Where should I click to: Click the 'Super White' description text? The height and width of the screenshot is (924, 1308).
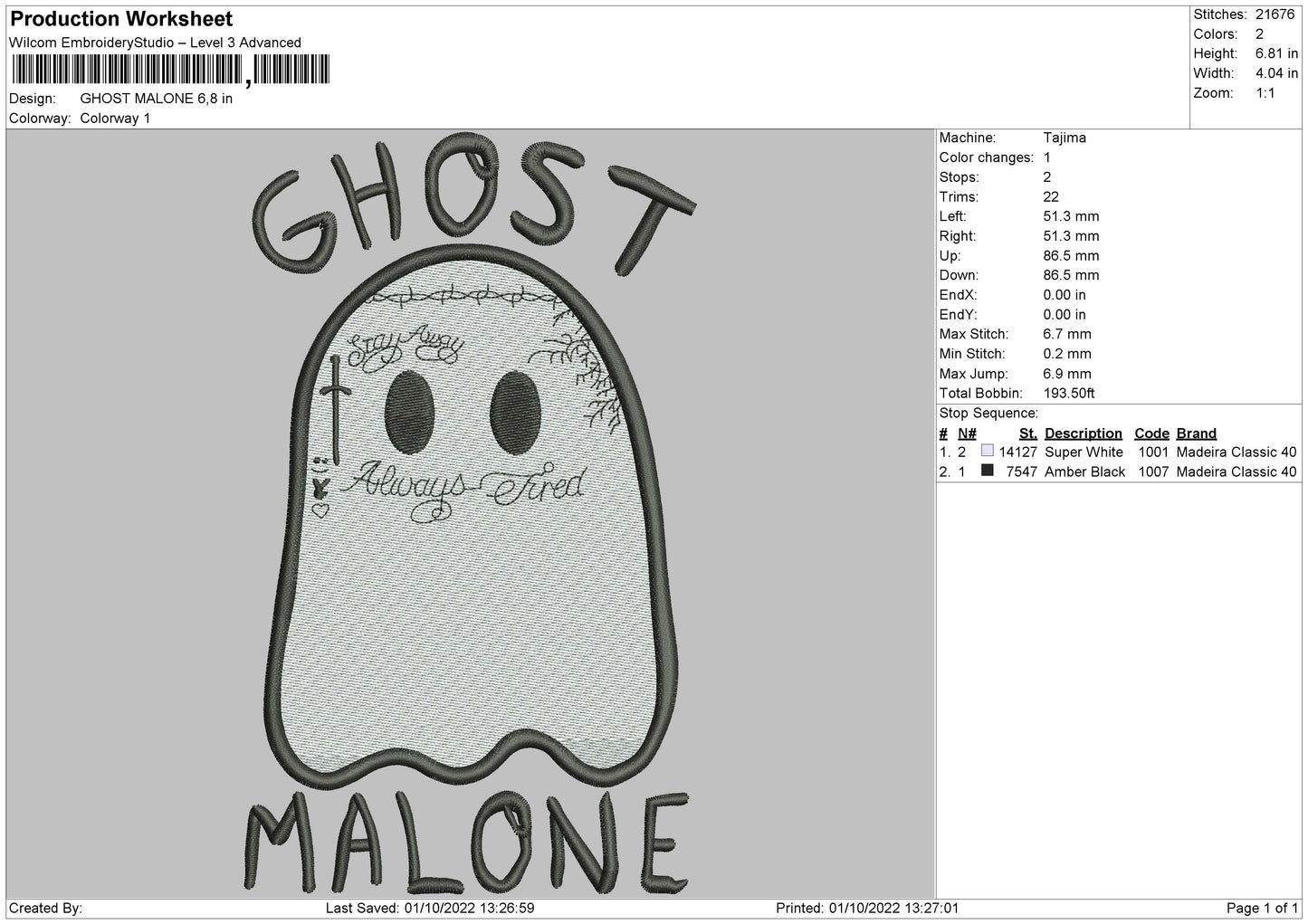1084,452
